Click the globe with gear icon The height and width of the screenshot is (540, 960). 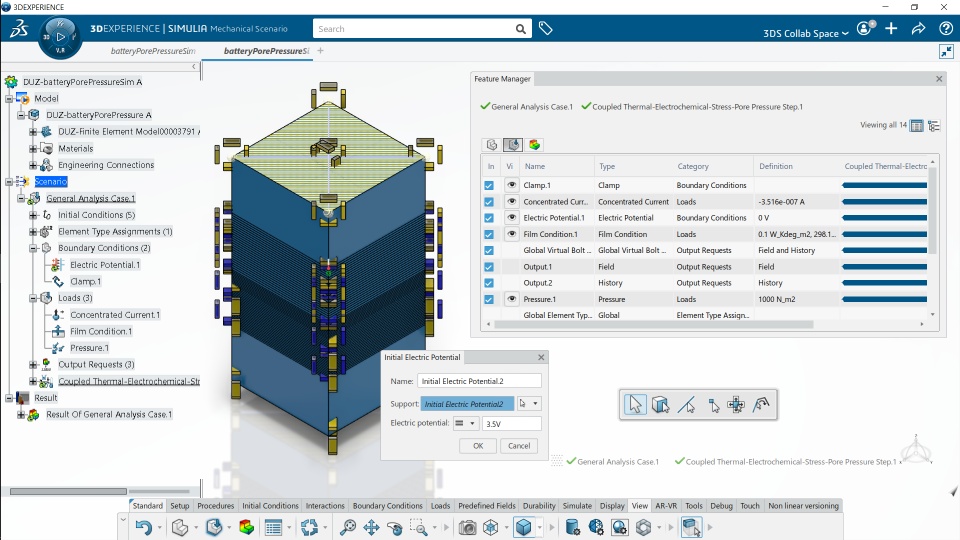596,527
